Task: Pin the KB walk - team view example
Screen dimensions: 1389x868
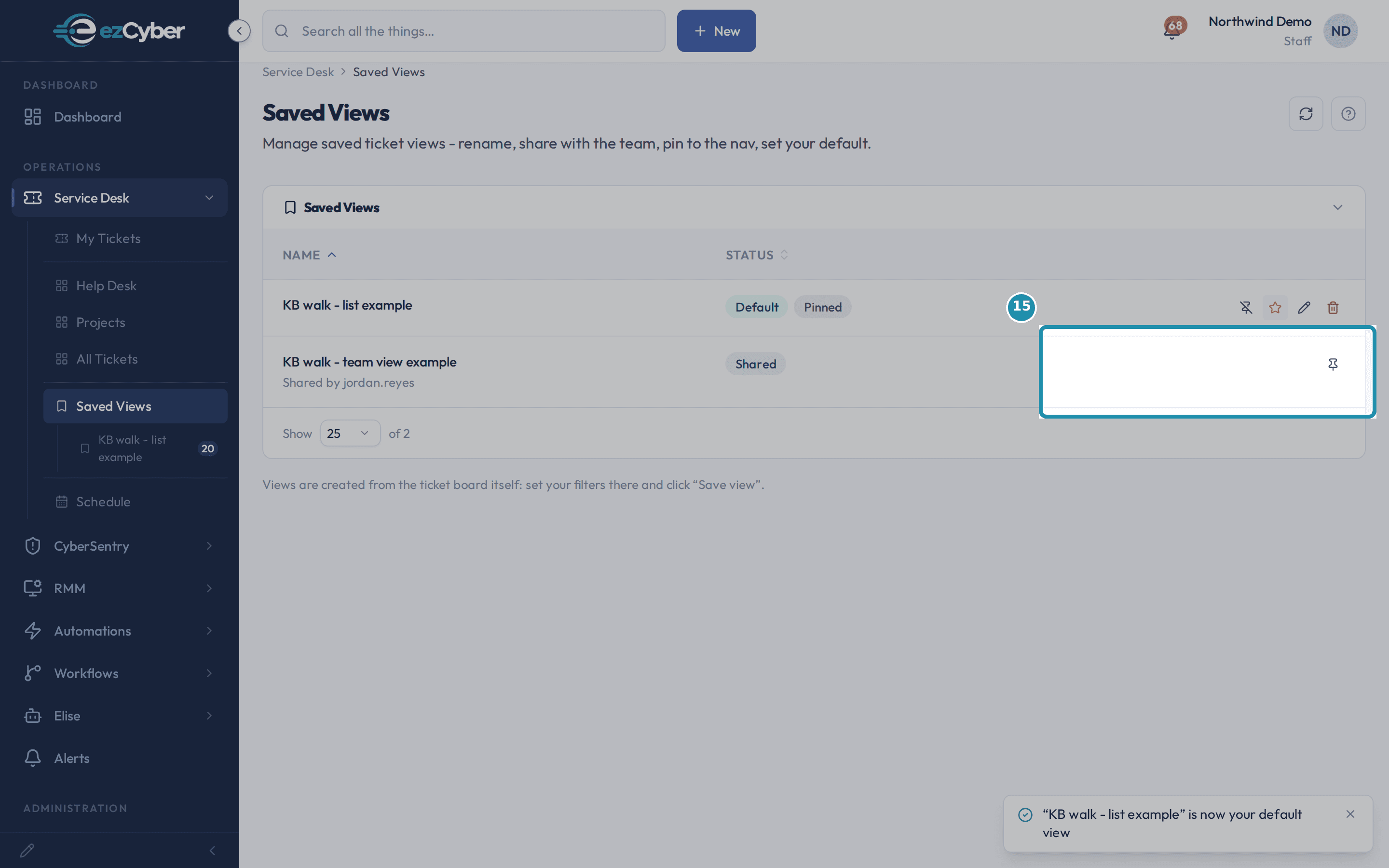Action: click(x=1333, y=365)
